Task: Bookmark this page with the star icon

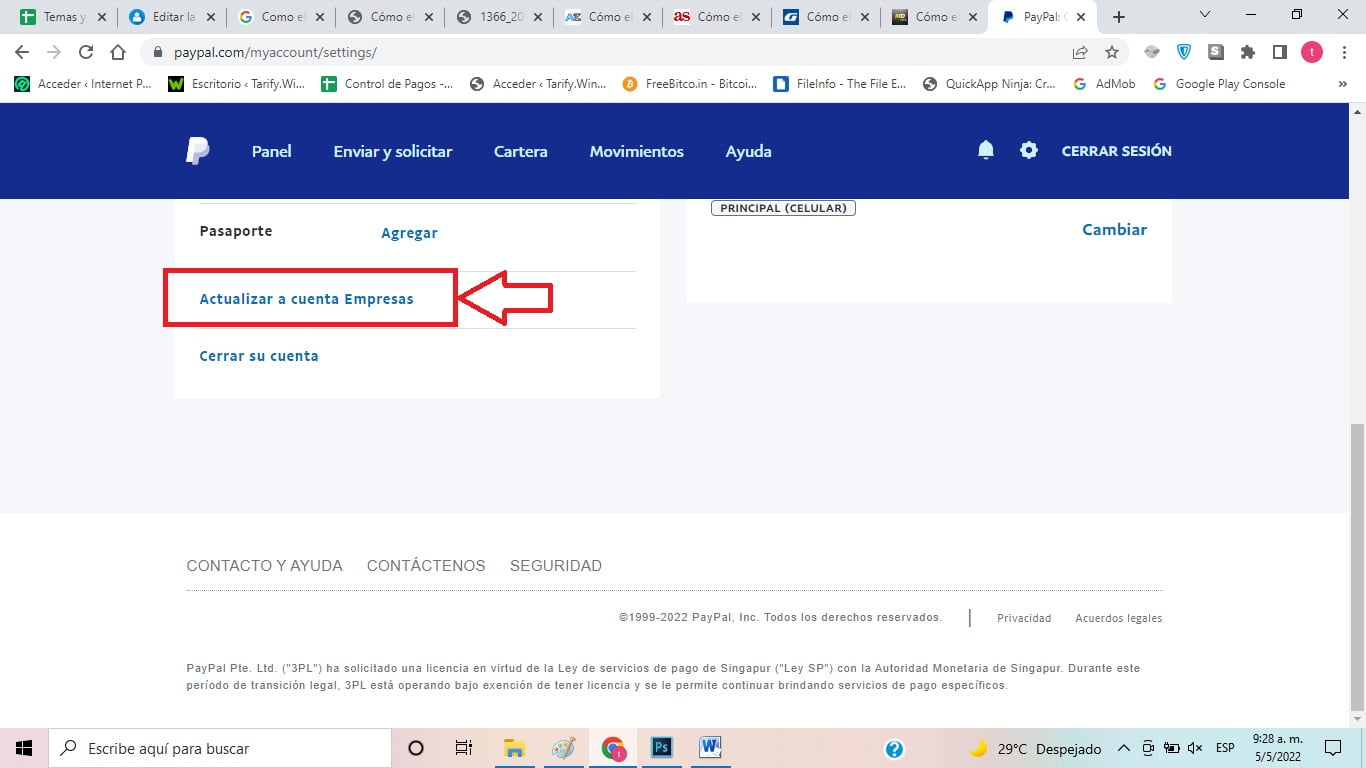Action: 1111,52
